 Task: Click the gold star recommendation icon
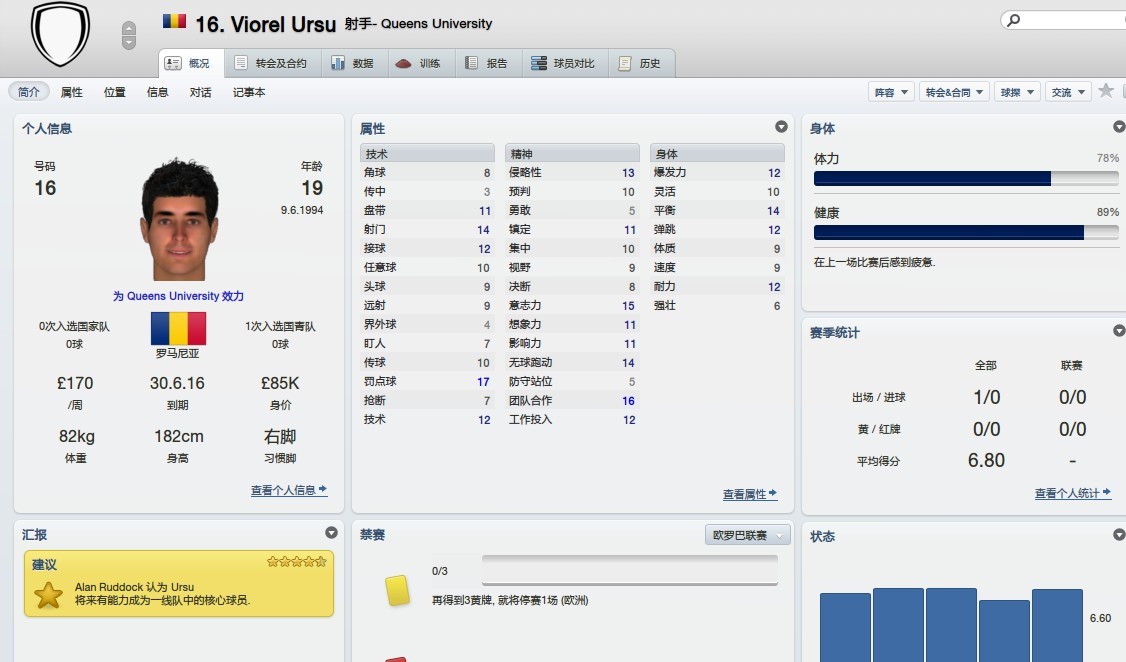click(48, 594)
